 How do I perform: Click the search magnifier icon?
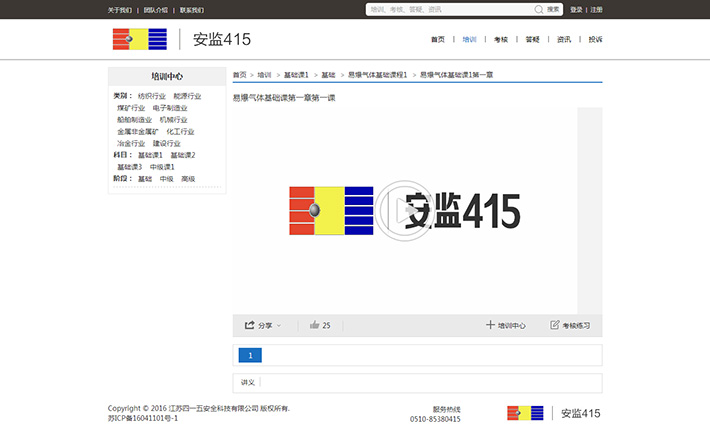539,9
